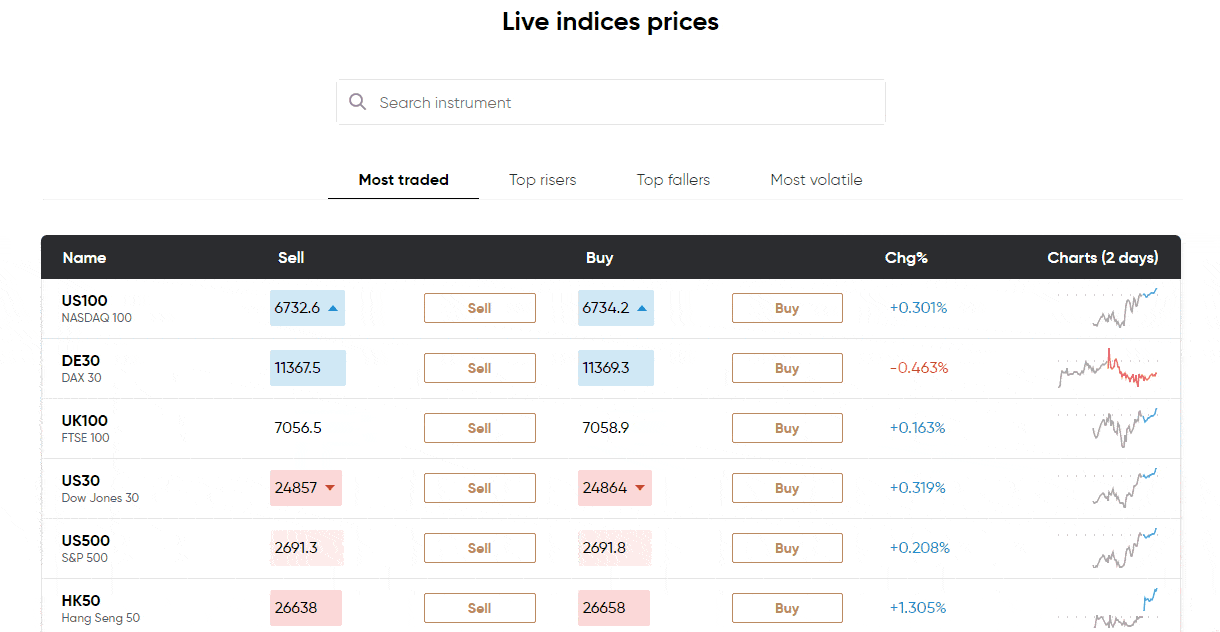The height and width of the screenshot is (632, 1220).
Task: Open the US30 Dow Jones 30 instrument
Action: [100, 488]
